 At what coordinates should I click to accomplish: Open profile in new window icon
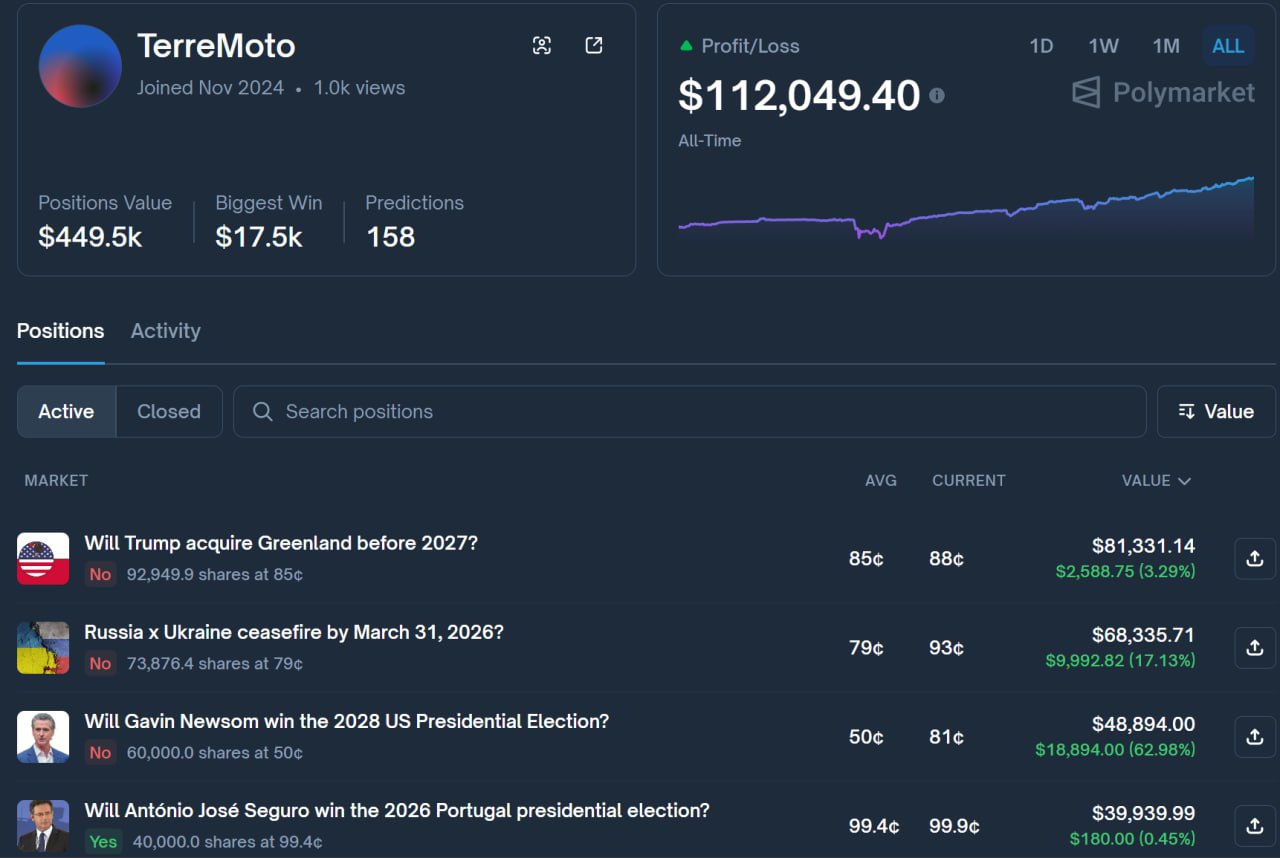(594, 45)
